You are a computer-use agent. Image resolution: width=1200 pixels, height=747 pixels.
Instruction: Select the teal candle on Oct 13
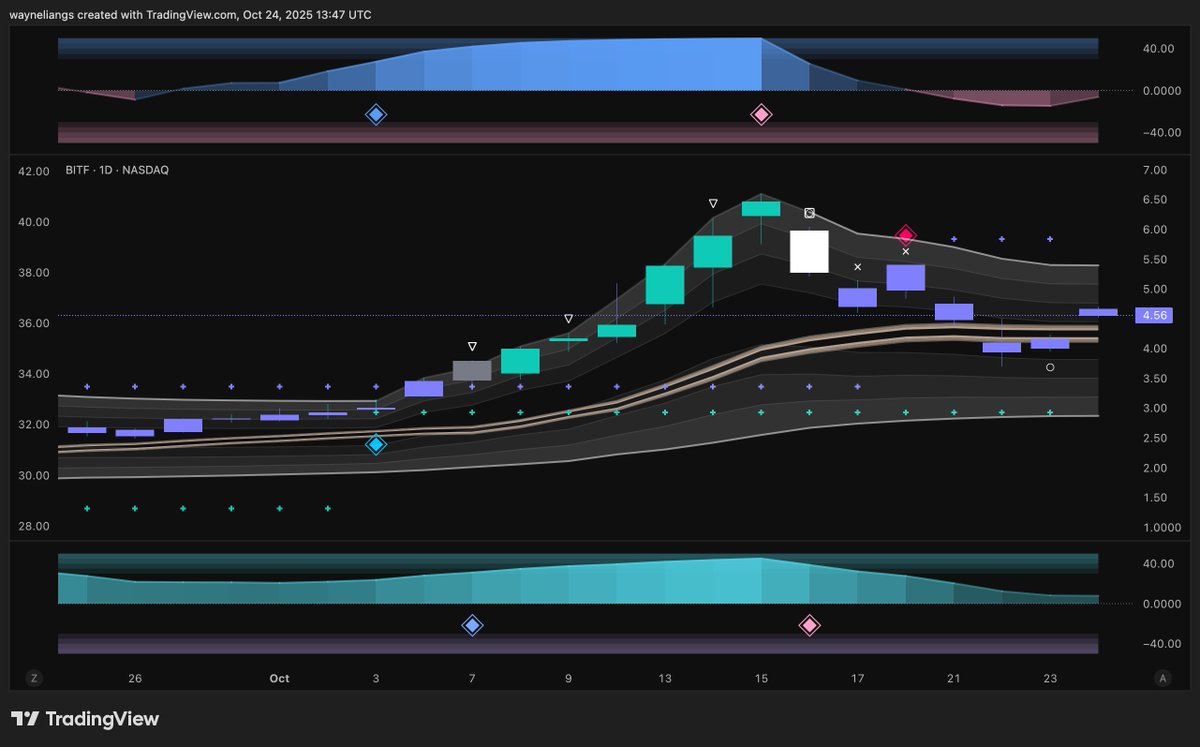pos(665,285)
